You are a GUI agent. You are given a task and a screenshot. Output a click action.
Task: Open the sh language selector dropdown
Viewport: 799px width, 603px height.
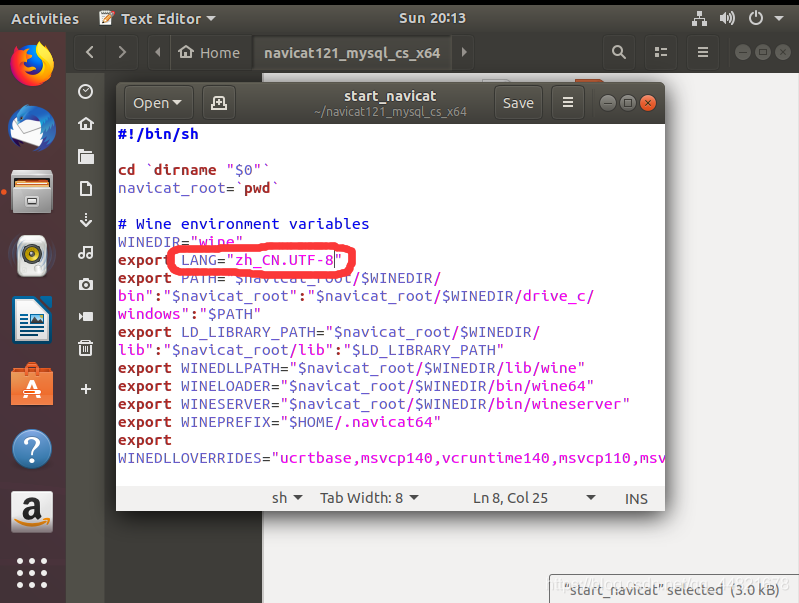(x=287, y=498)
